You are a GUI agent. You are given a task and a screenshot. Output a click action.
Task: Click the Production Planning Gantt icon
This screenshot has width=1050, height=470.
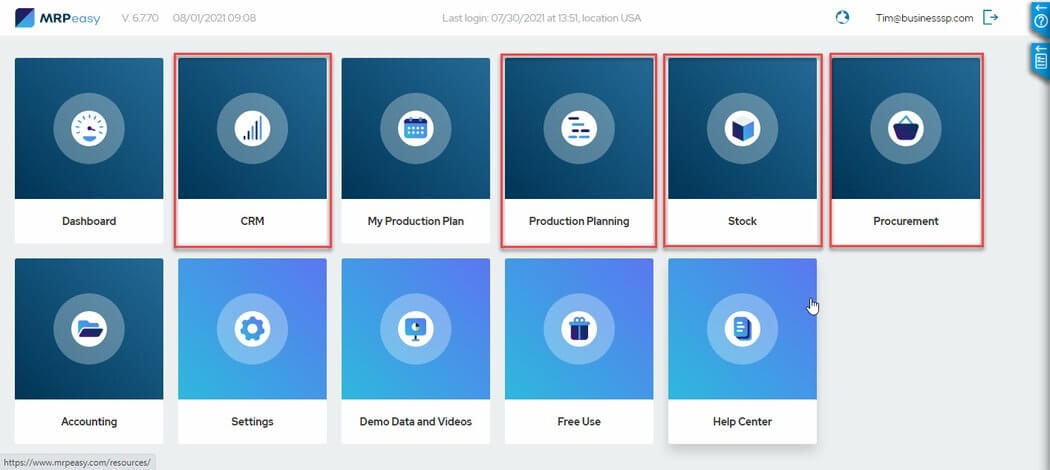(579, 128)
